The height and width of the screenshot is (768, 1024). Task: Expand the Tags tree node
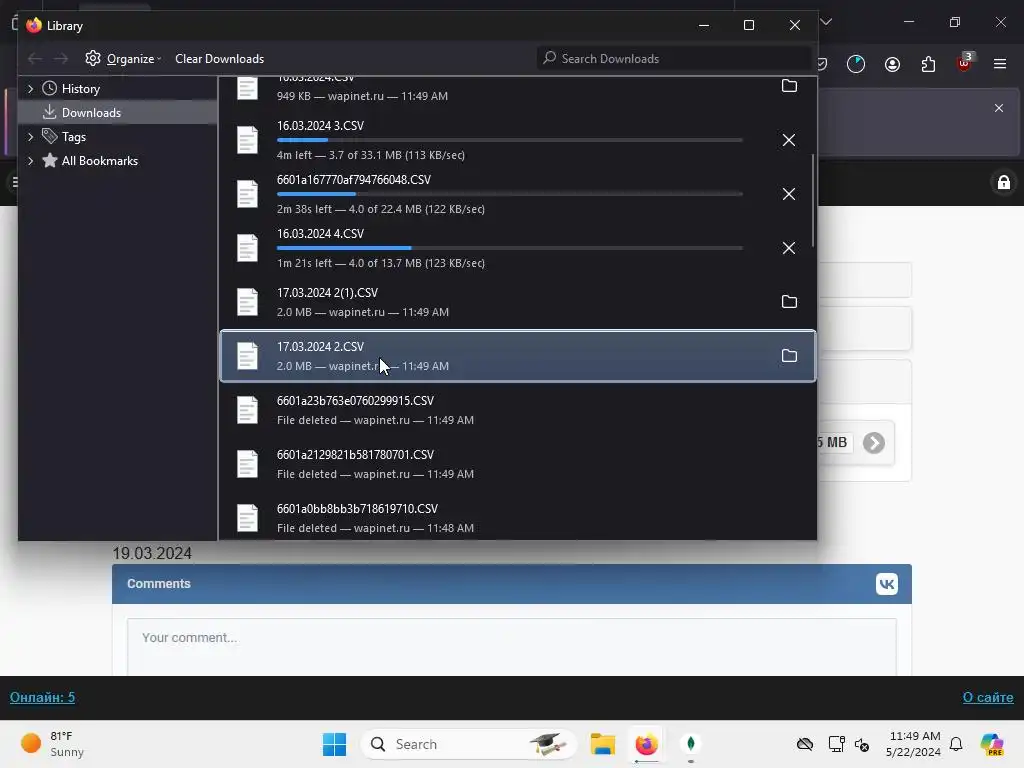point(30,136)
